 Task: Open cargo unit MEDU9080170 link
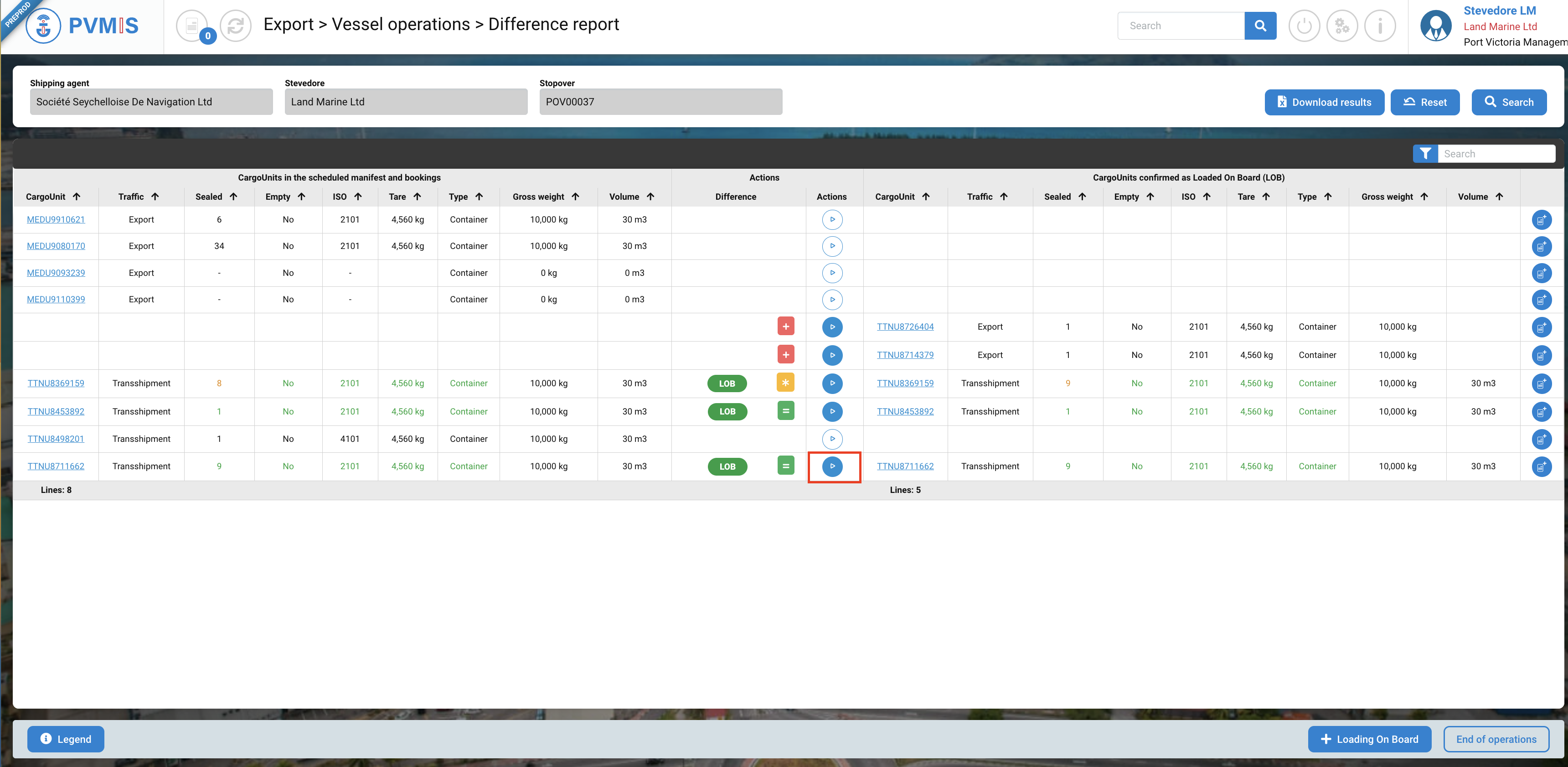56,246
